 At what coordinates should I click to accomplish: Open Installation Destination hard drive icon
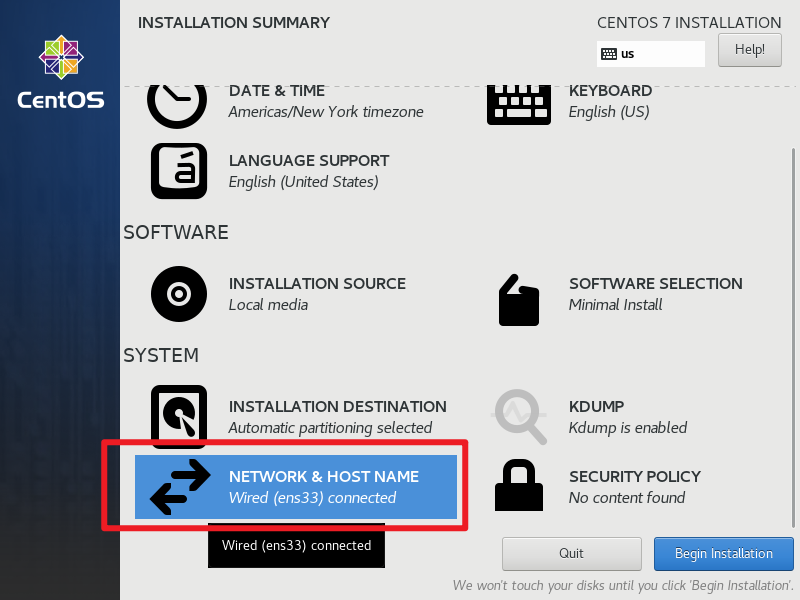(178, 416)
